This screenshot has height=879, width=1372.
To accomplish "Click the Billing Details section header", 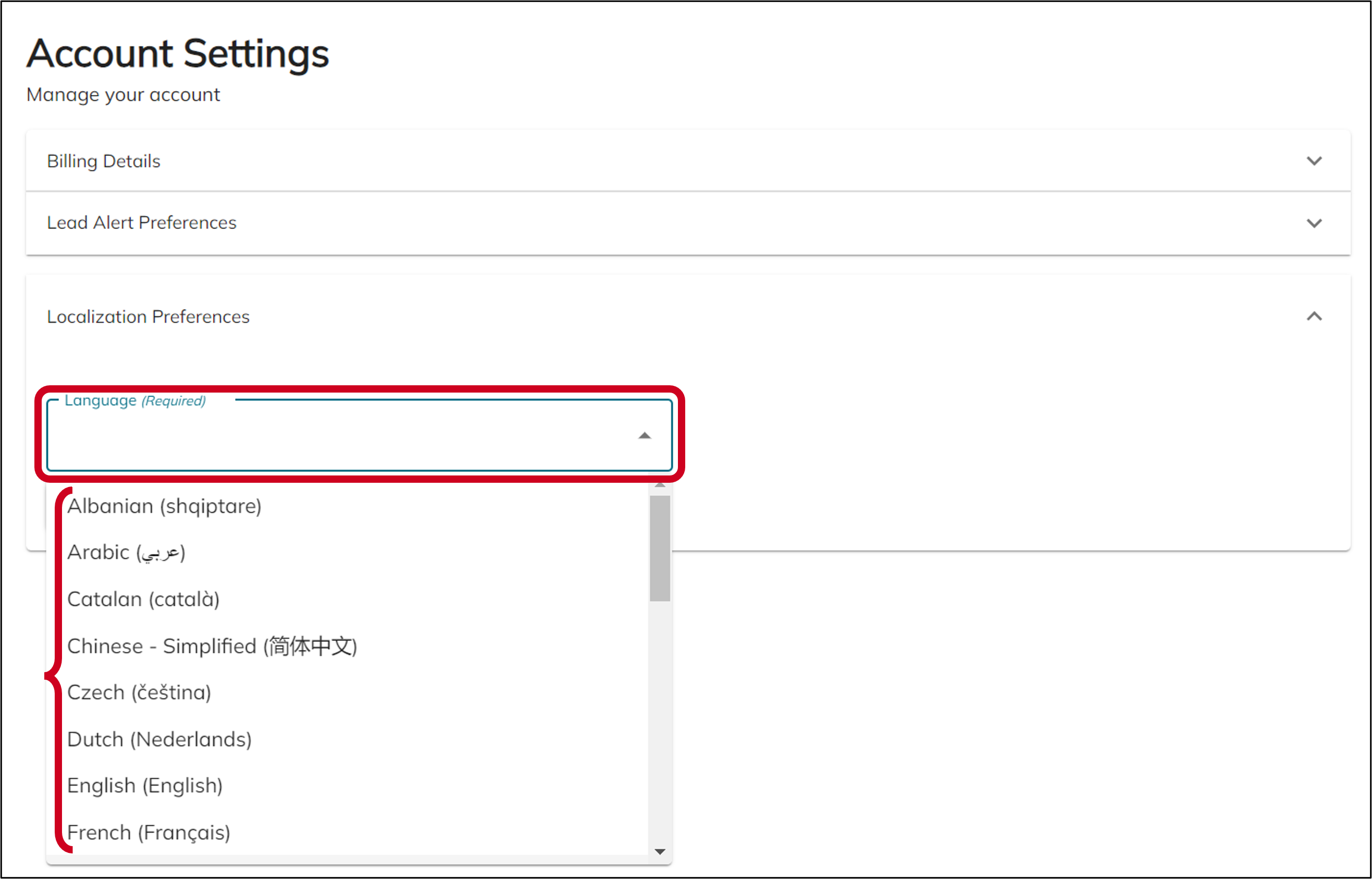I will tap(104, 161).
